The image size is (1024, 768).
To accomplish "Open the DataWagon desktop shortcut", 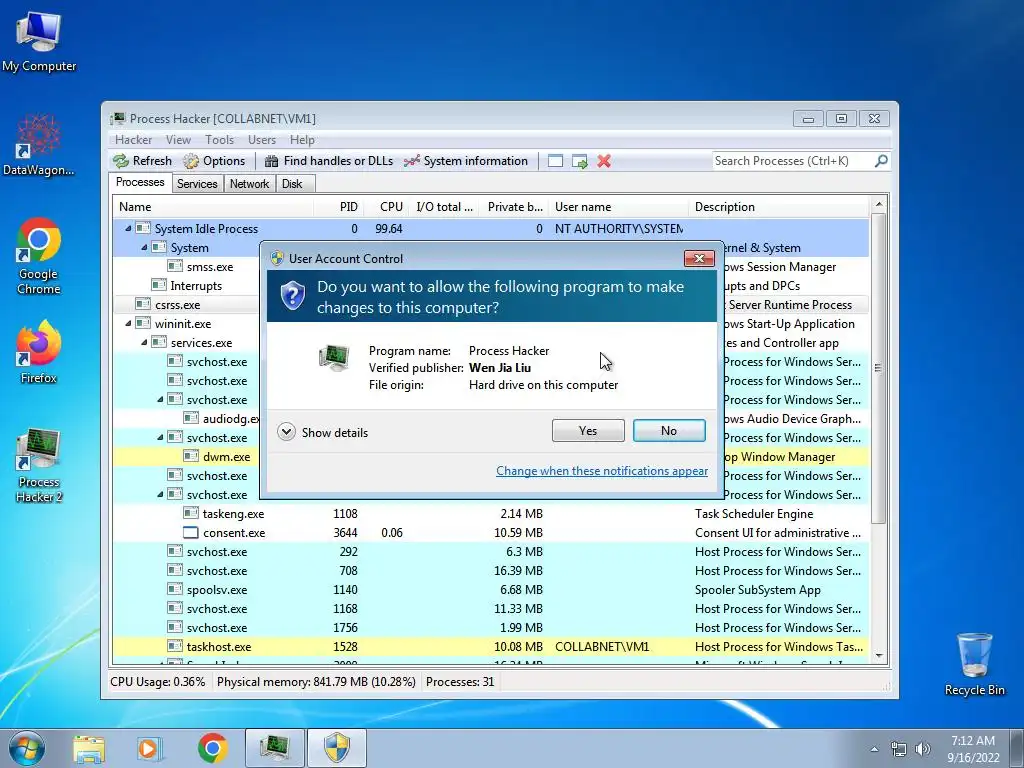I will pos(39,145).
